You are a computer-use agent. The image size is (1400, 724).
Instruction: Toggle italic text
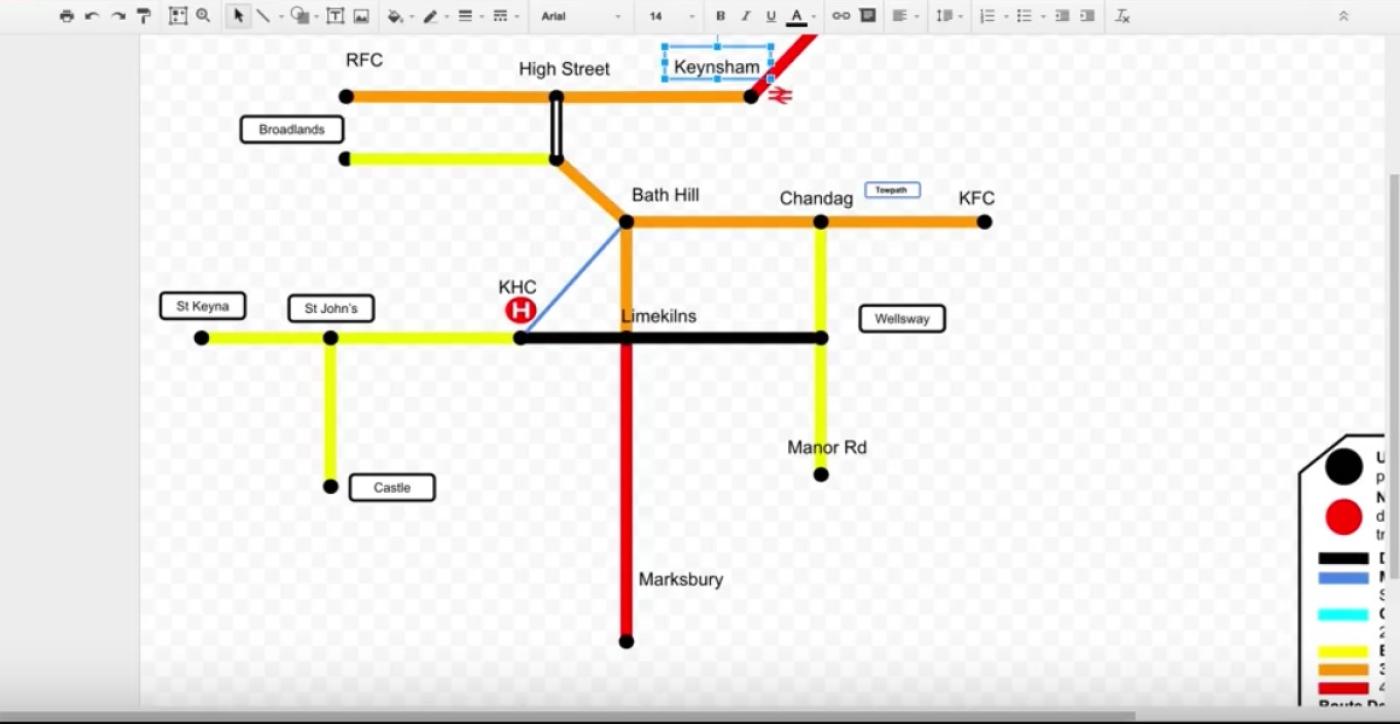point(745,16)
